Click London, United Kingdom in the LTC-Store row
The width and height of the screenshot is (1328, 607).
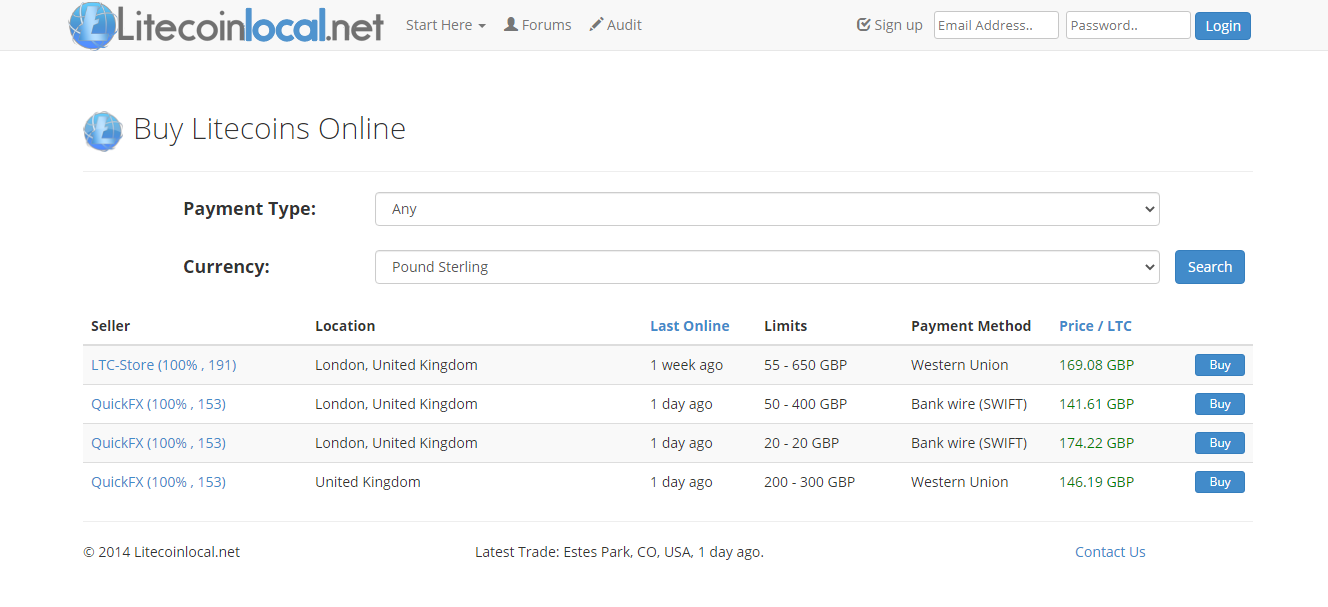tap(396, 365)
